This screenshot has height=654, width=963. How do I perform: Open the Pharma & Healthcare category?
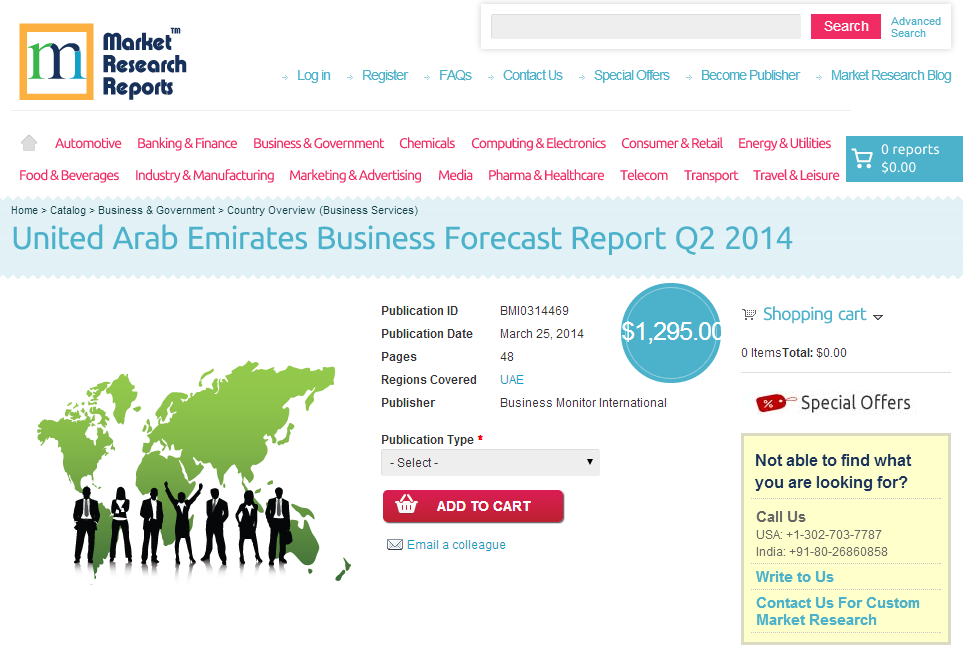(546, 175)
